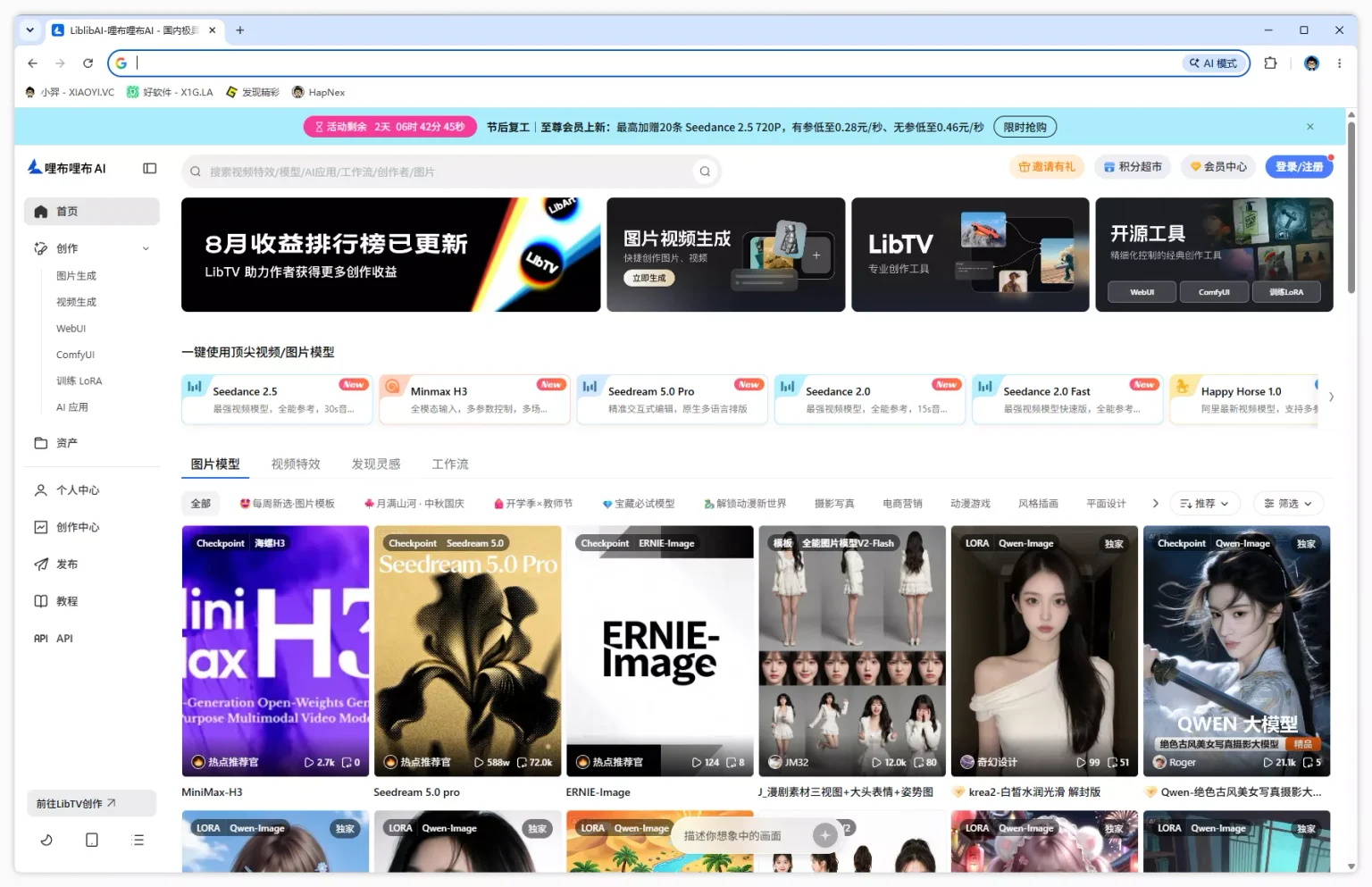This screenshot has height=887, width=1372.
Task: Toggle AI 模式 in address bar
Action: tap(1214, 63)
